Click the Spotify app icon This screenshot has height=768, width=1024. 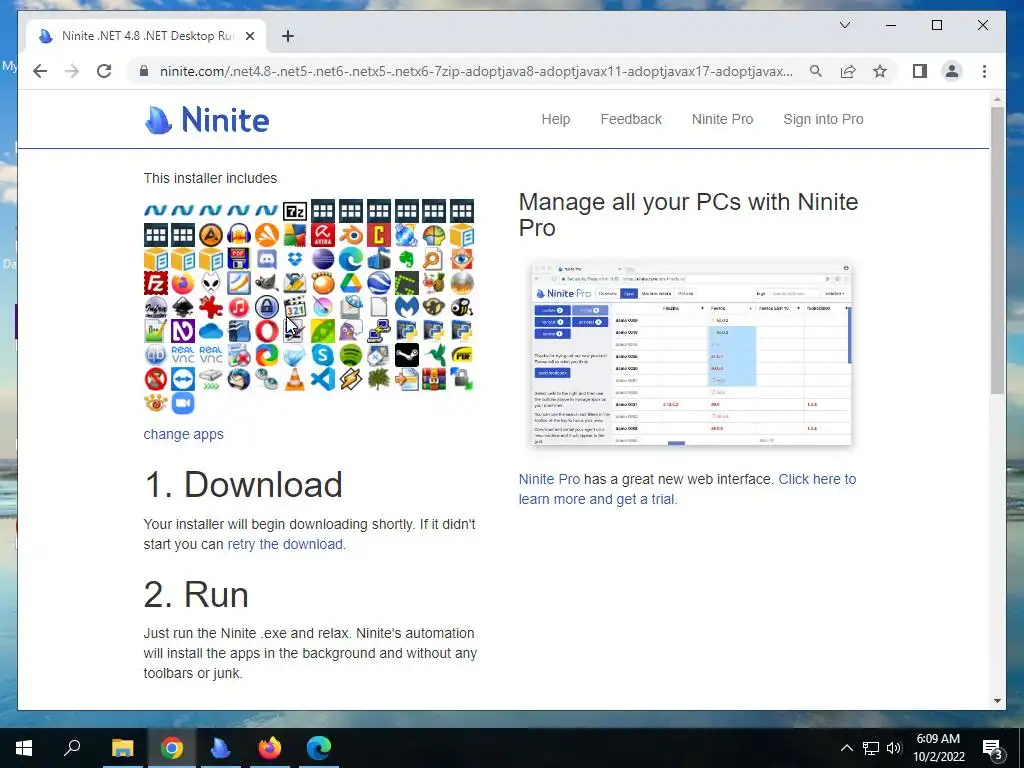click(351, 355)
